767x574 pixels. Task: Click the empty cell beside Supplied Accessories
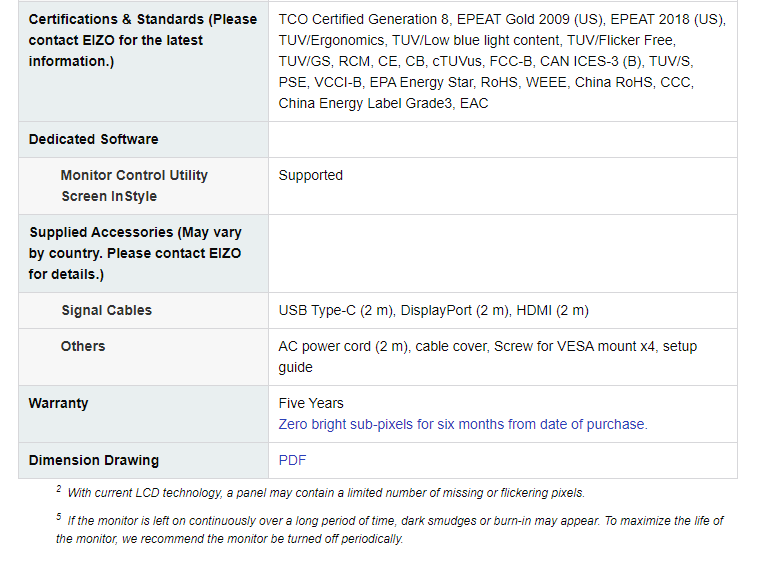click(503, 253)
